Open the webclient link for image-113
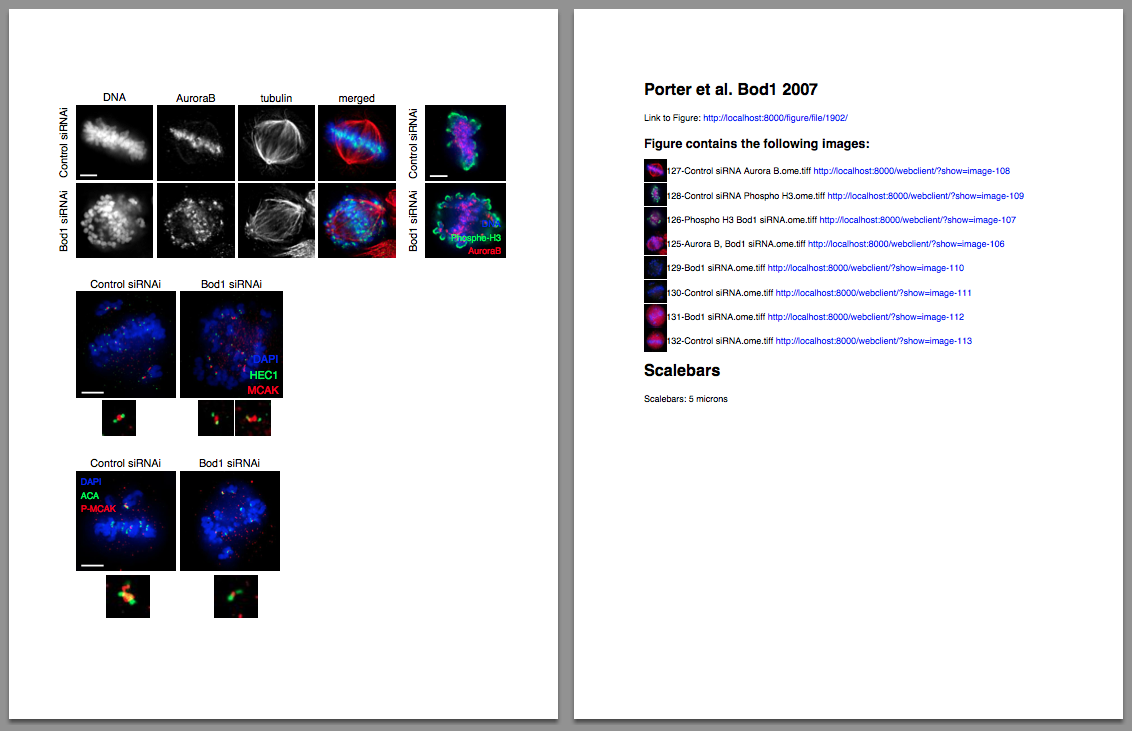The height and width of the screenshot is (731, 1132). point(873,341)
